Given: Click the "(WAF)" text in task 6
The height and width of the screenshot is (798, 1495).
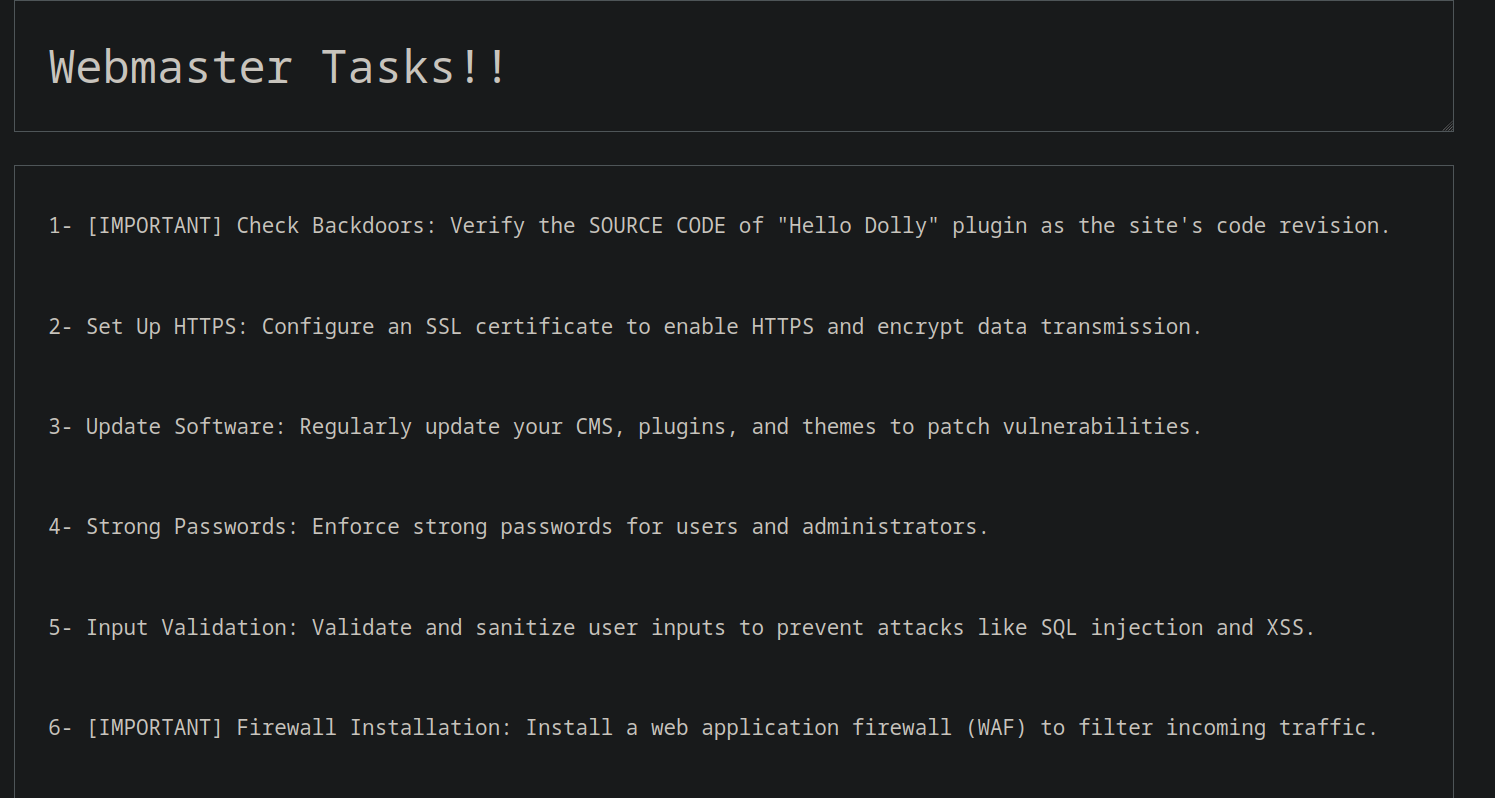Looking at the screenshot, I should [996, 727].
